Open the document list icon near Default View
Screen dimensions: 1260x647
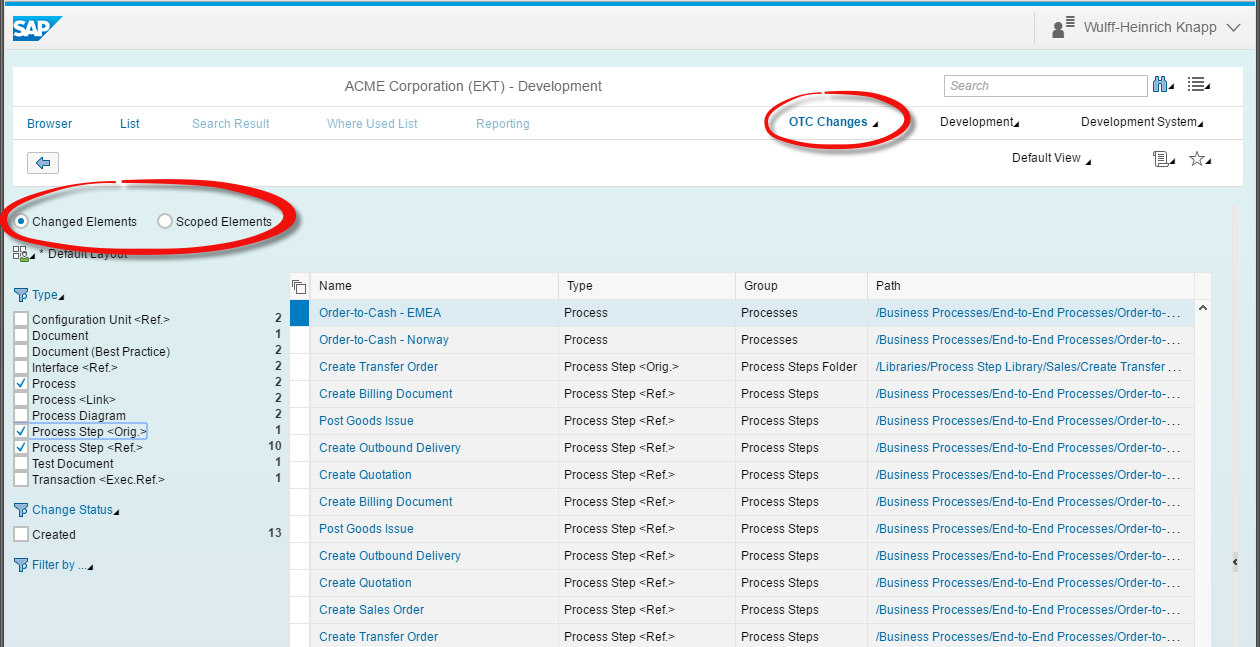(x=1163, y=159)
